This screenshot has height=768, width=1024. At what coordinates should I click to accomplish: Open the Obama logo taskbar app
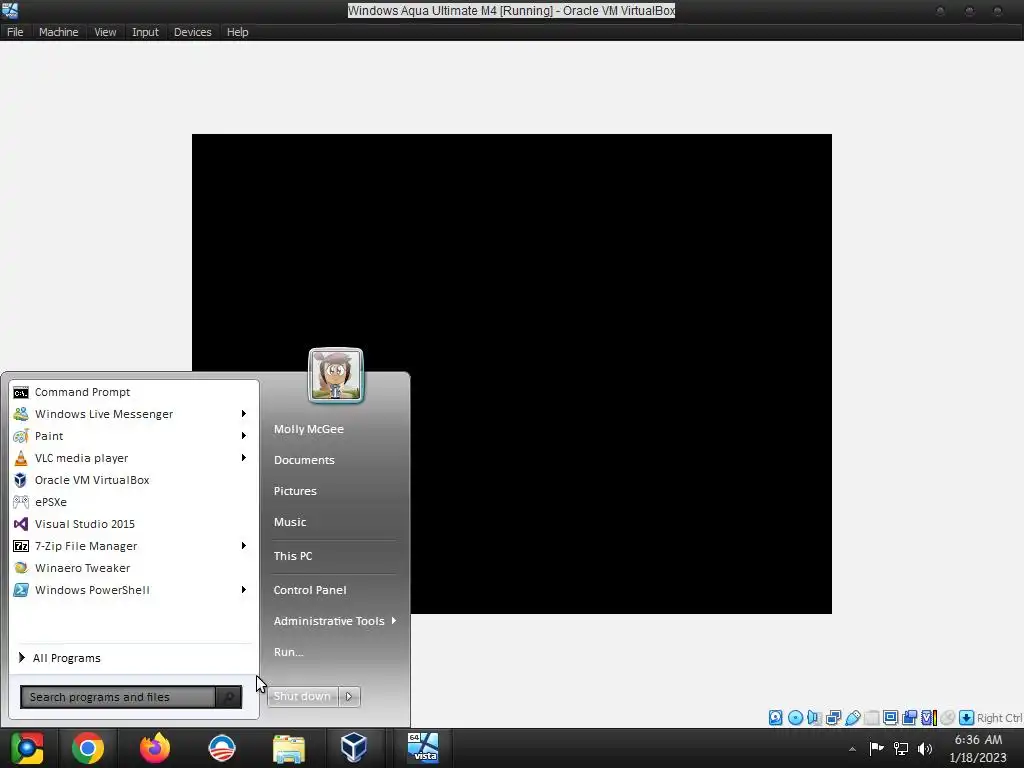coord(221,748)
